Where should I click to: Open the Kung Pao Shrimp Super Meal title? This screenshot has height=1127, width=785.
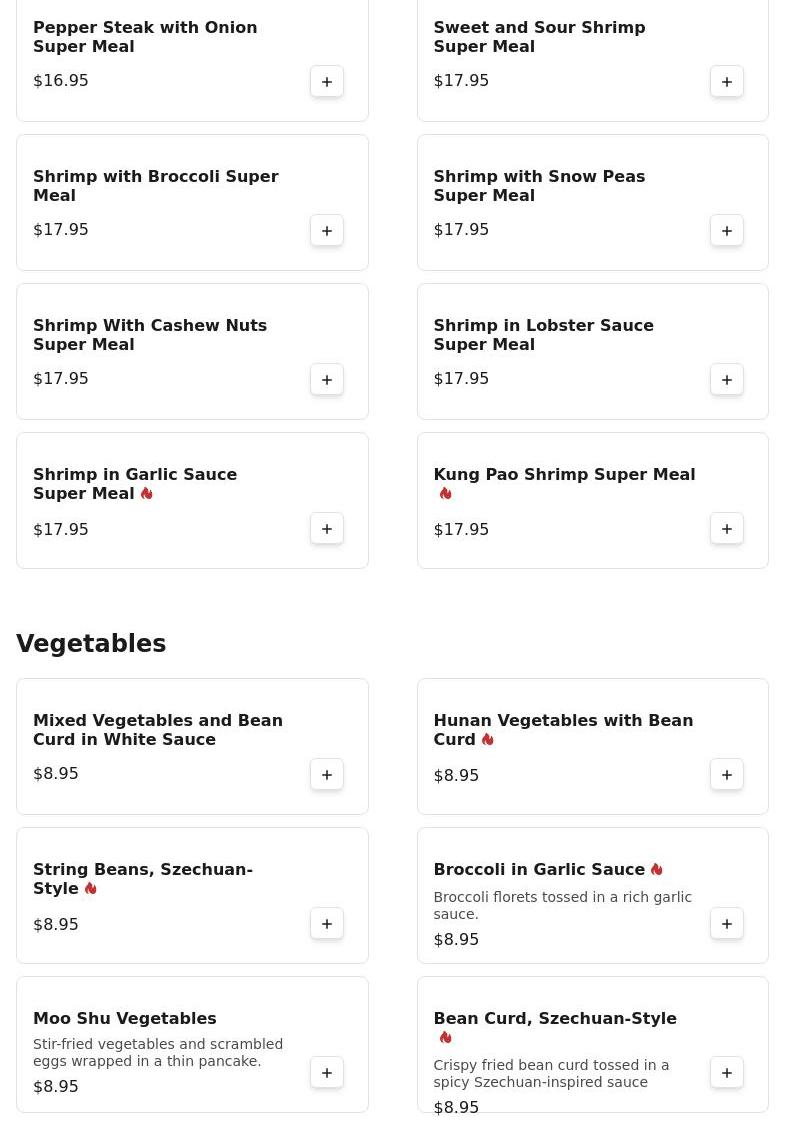[x=563, y=475]
